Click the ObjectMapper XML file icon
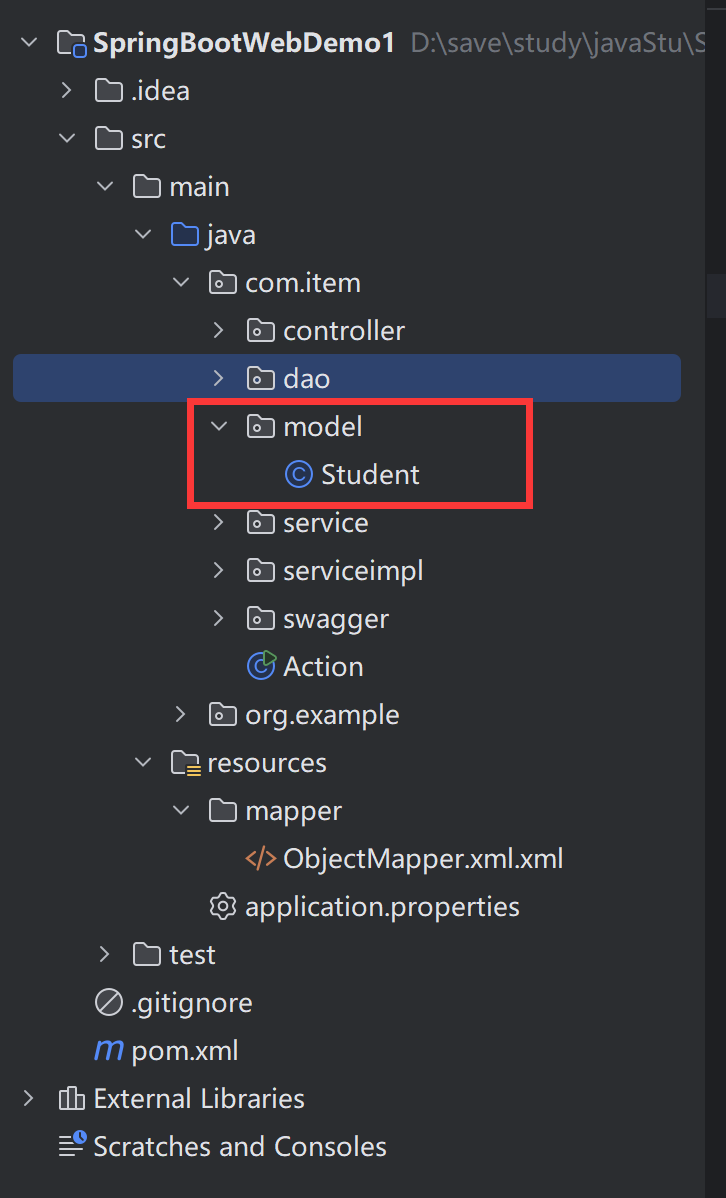The image size is (726, 1198). (261, 859)
